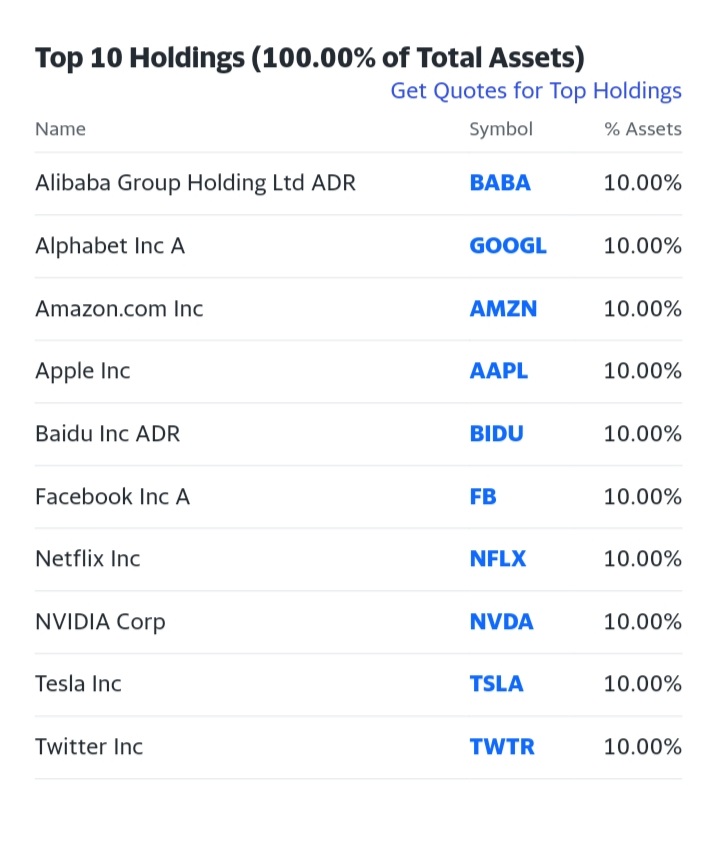Viewport: 720px width, 867px height.
Task: Open the TWTR ticker symbol link
Action: click(502, 747)
